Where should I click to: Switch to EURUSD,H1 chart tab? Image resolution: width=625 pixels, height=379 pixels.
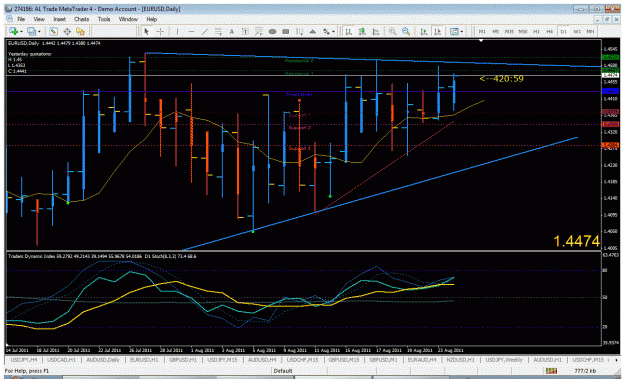[143, 360]
